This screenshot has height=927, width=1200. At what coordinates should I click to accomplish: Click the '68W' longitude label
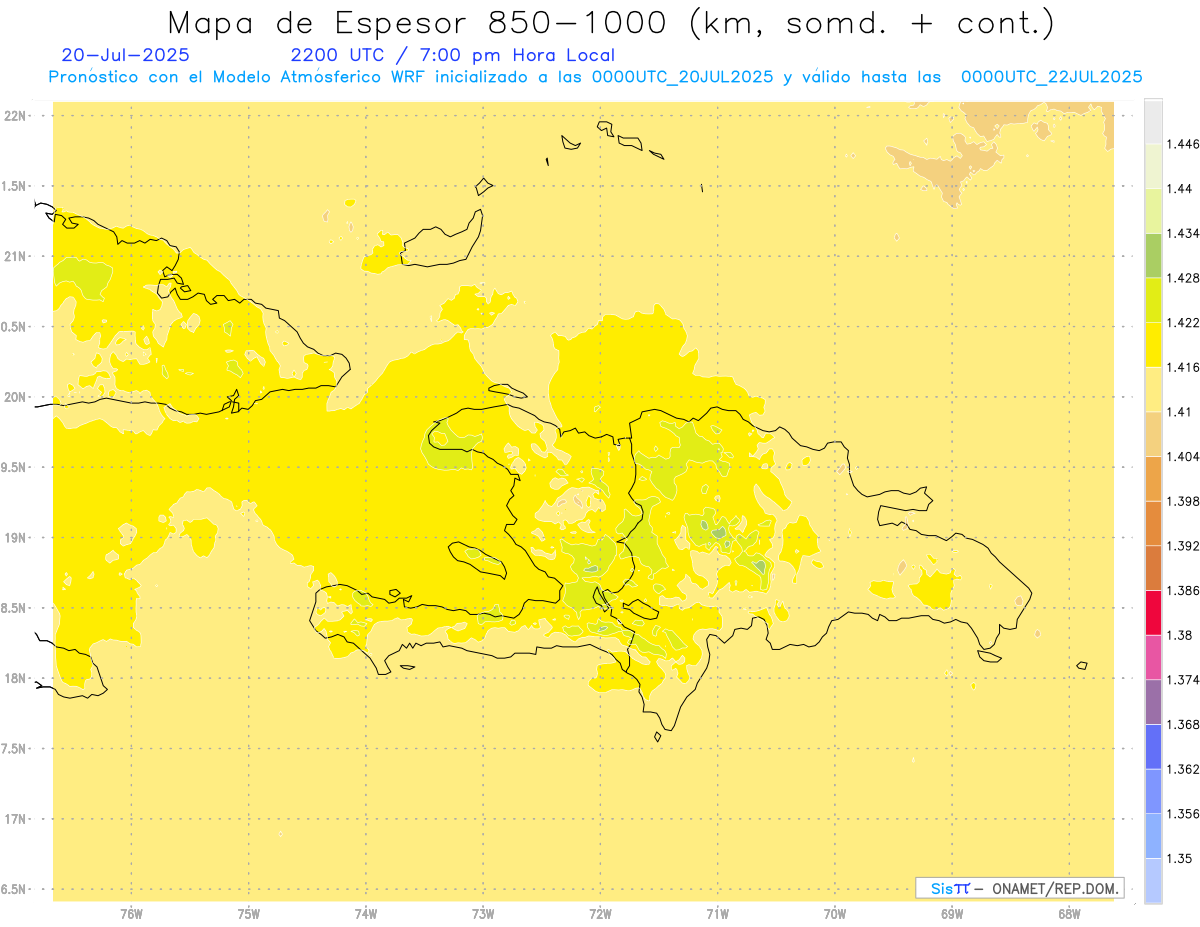1069,913
